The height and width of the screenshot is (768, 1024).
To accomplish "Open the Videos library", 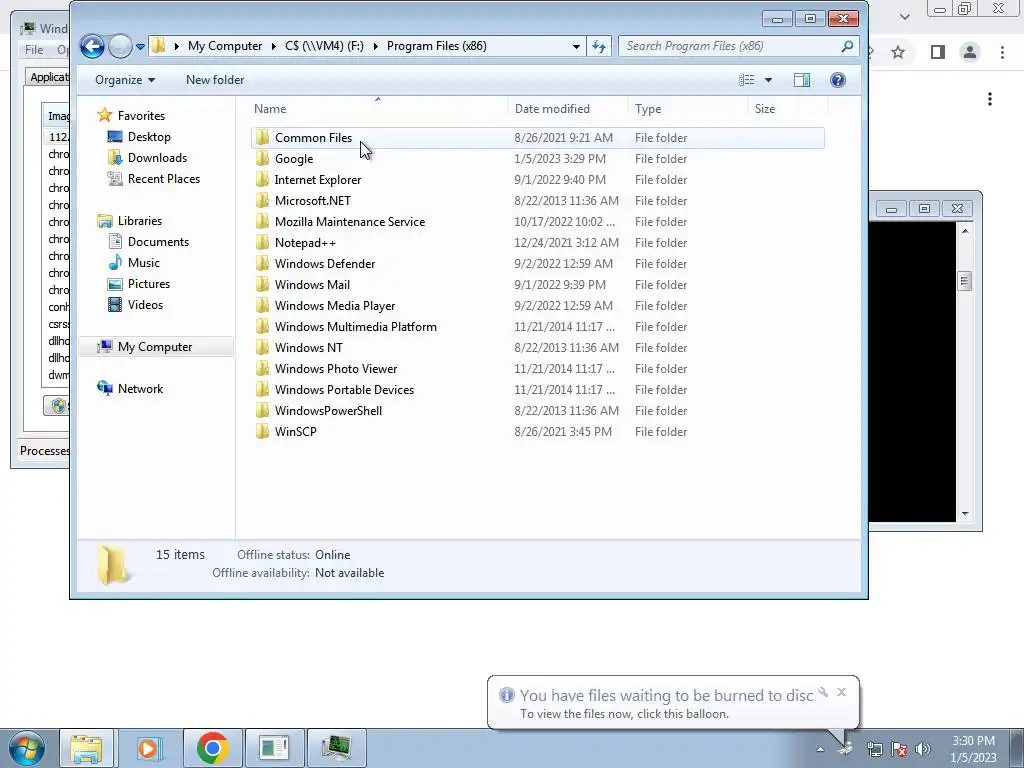I will tap(145, 305).
